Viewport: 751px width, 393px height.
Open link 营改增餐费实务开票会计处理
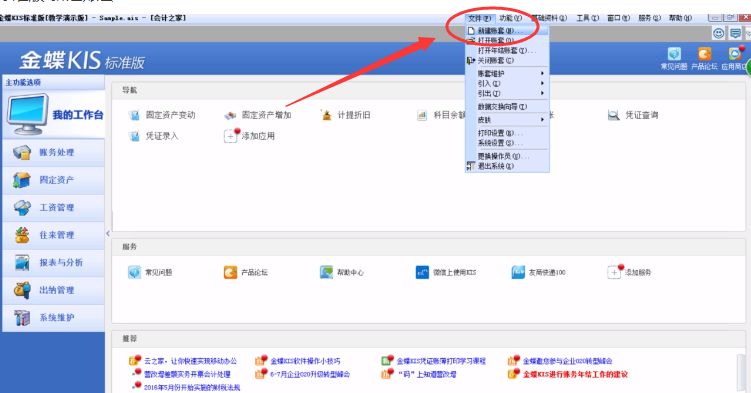(187, 374)
